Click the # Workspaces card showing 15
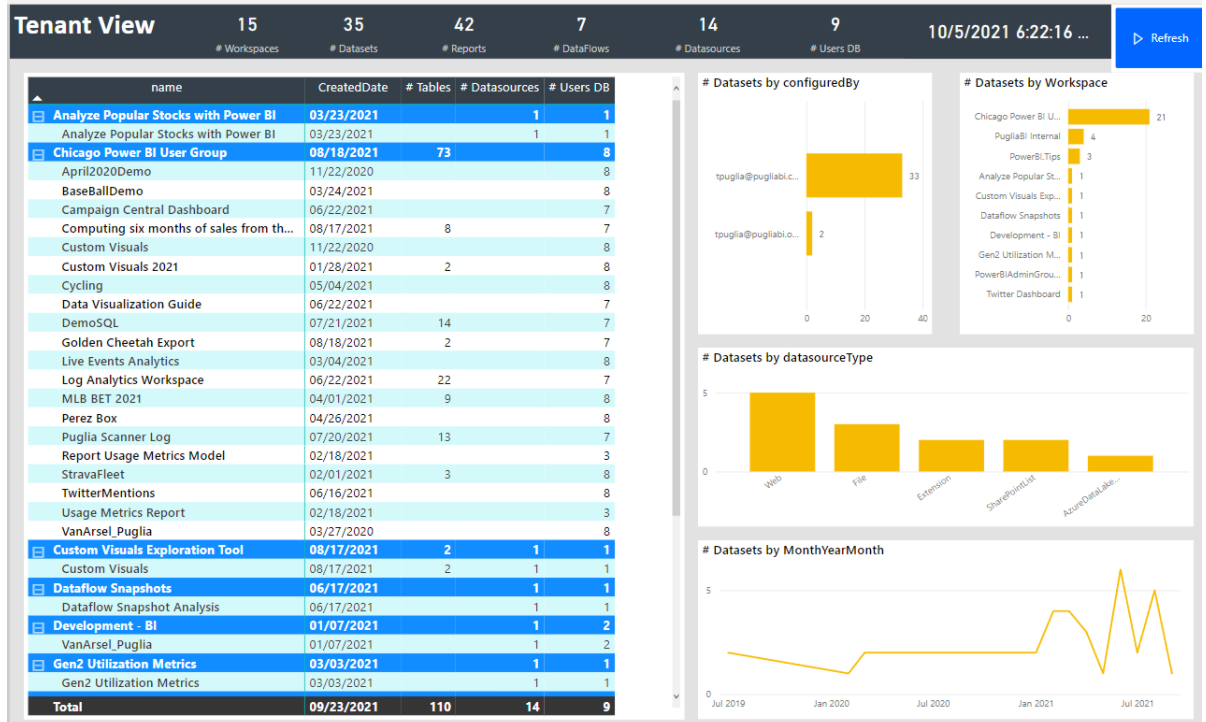1206x722 pixels. click(247, 34)
